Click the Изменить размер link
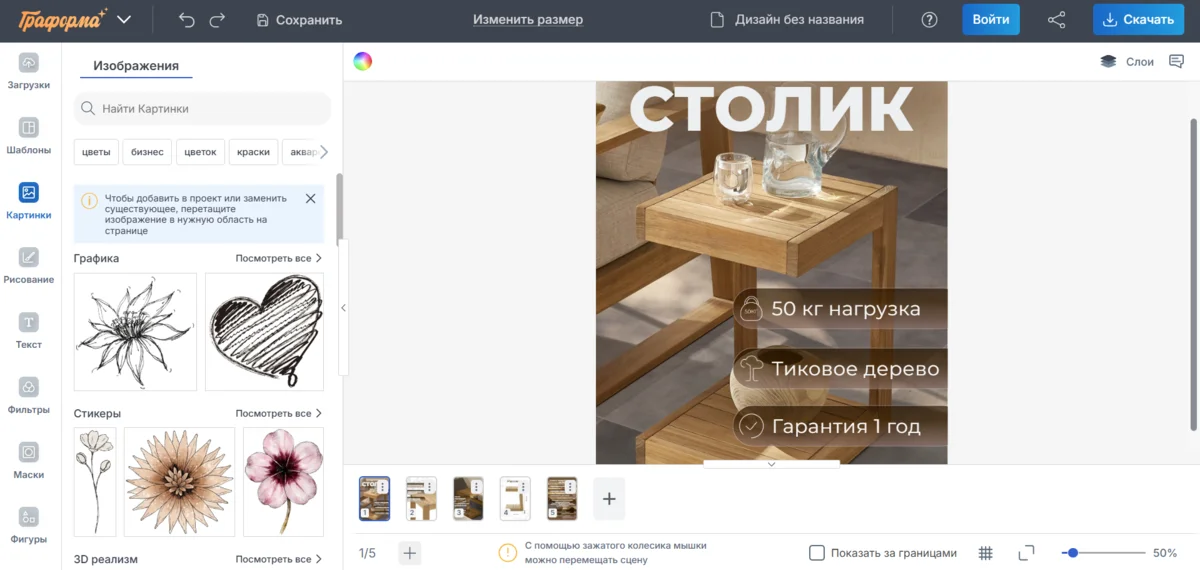 tap(528, 20)
